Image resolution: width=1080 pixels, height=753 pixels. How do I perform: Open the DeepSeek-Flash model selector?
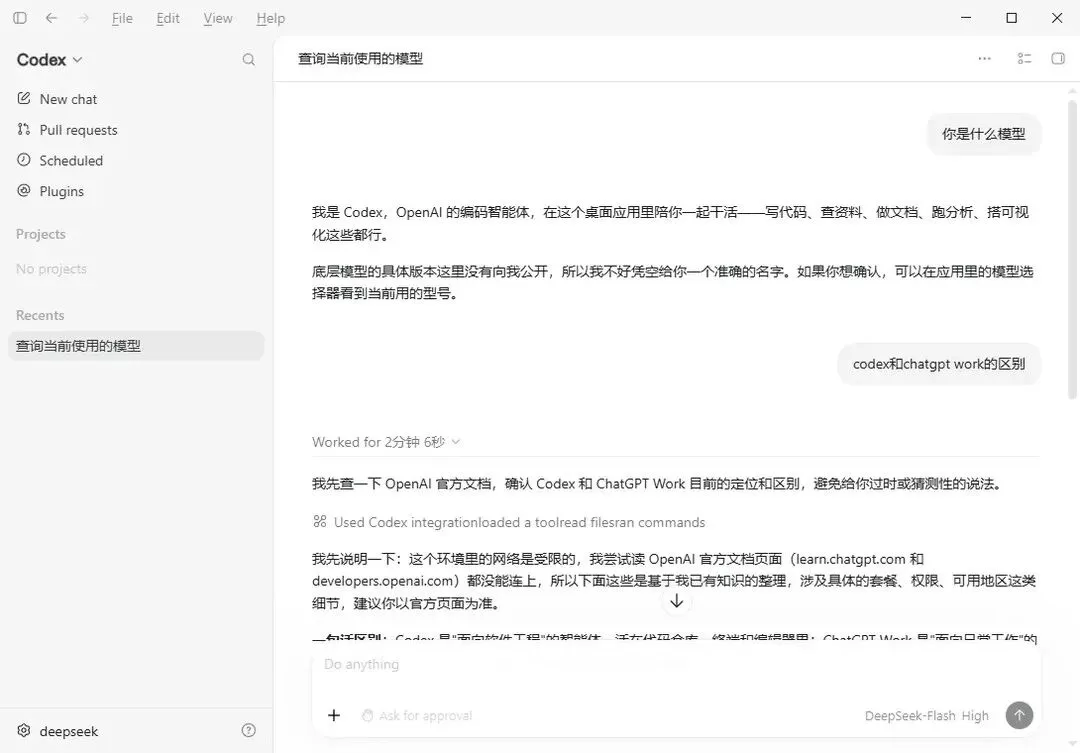click(x=909, y=716)
